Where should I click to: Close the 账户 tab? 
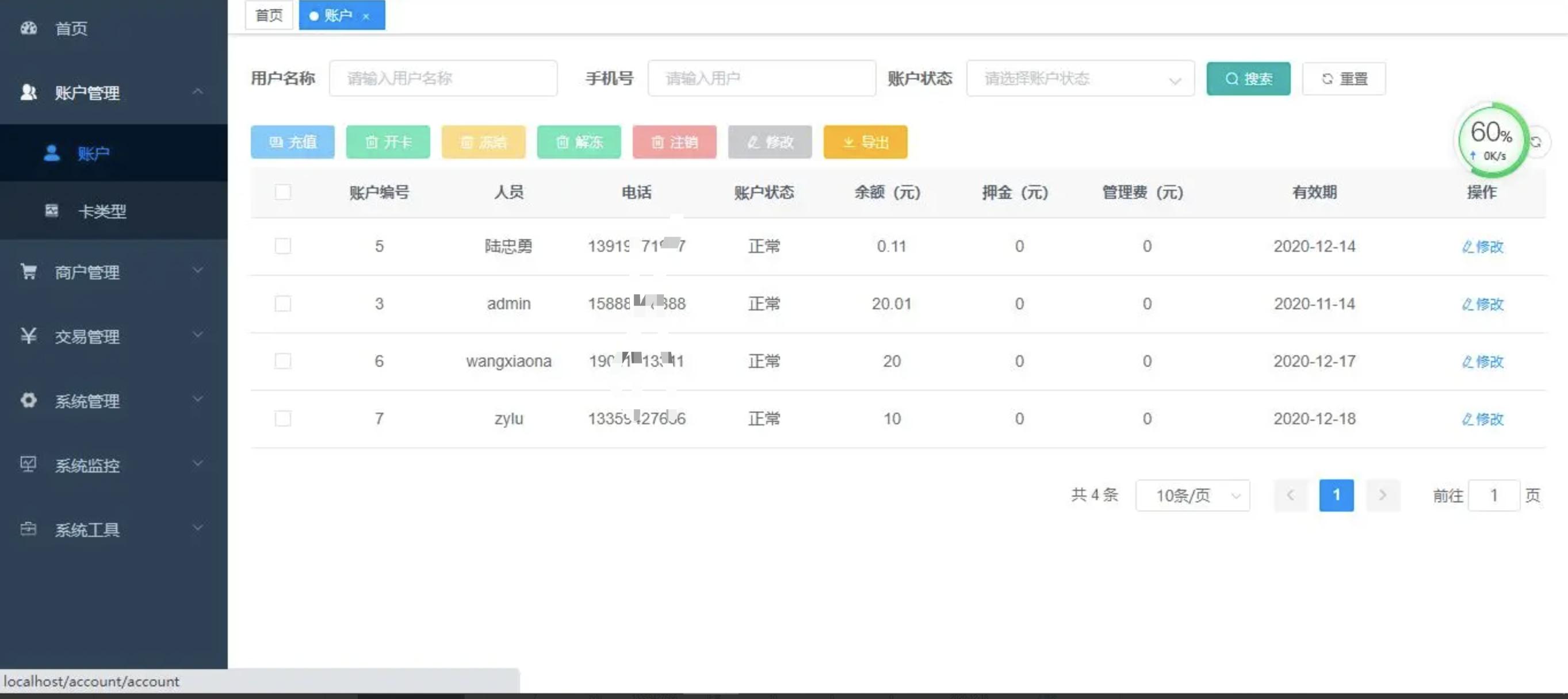[x=366, y=17]
